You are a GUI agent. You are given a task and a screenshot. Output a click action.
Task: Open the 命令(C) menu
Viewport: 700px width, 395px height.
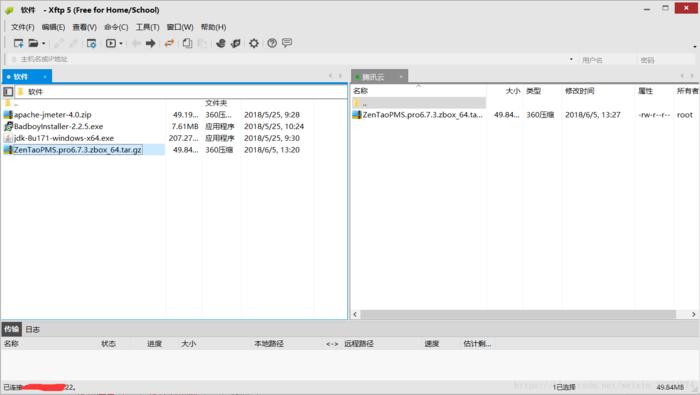tap(116, 27)
